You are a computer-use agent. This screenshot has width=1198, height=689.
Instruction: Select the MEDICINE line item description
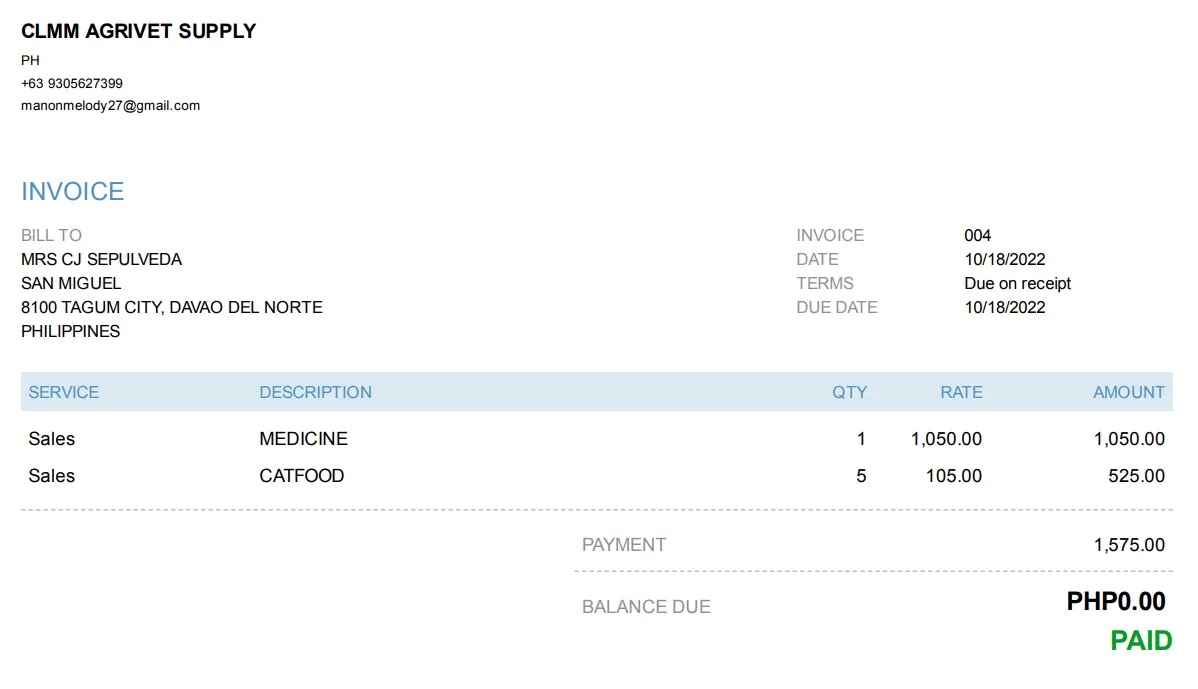(x=303, y=438)
